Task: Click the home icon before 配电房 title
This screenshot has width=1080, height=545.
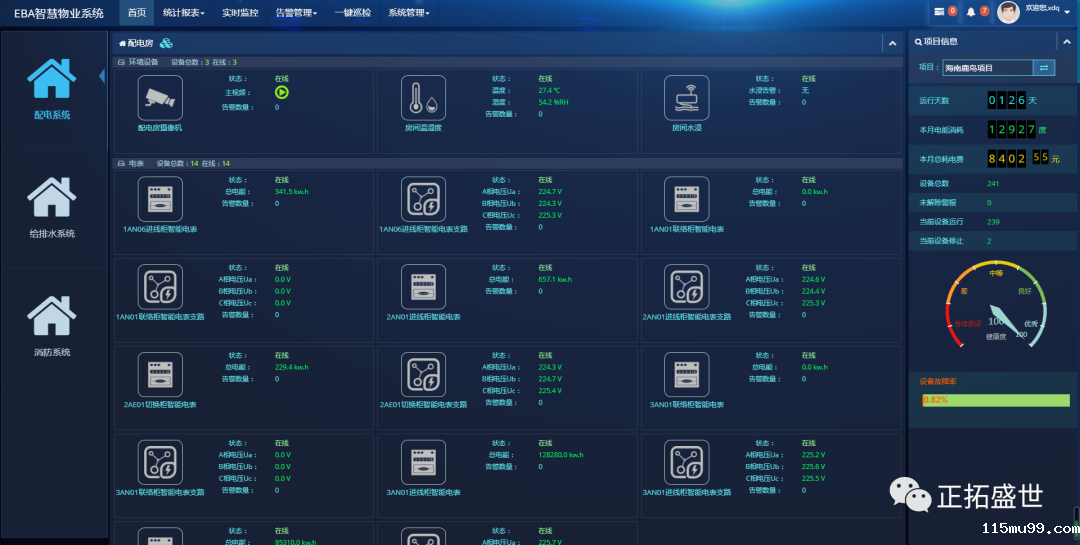Action: click(x=123, y=43)
